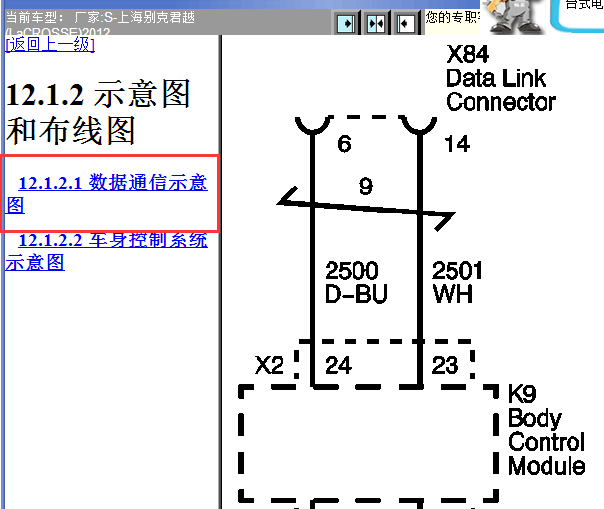Click pin 24 on X2 connector

338,365
